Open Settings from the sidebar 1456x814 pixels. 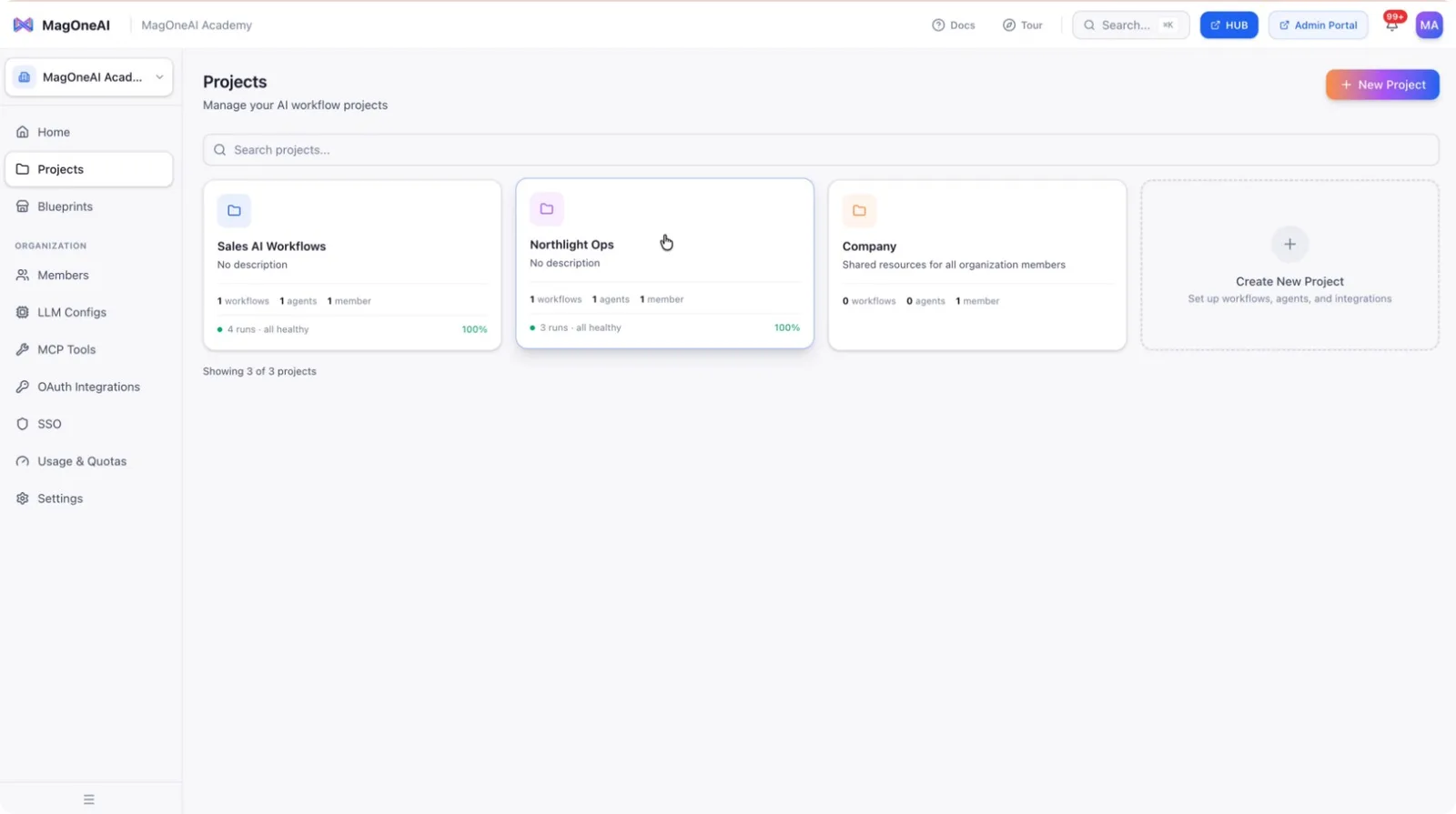pyautogui.click(x=89, y=498)
